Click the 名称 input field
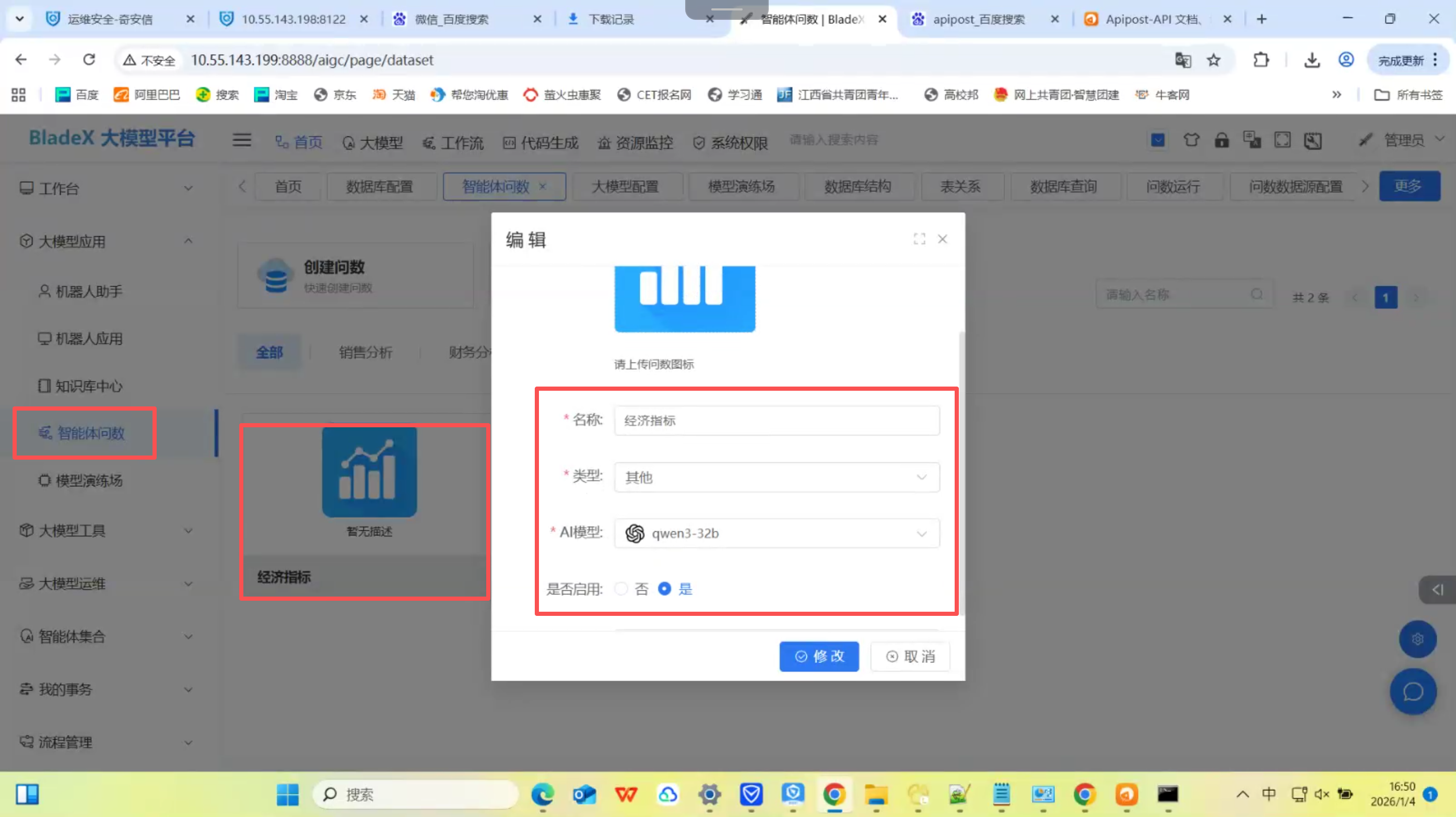 point(776,420)
